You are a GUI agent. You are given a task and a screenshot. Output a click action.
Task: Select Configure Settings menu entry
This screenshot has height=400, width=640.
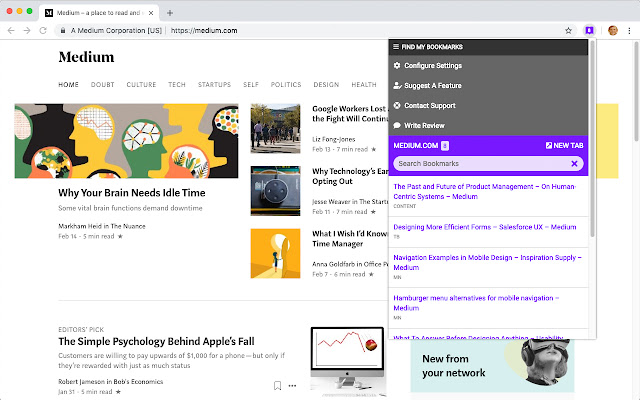coord(432,65)
